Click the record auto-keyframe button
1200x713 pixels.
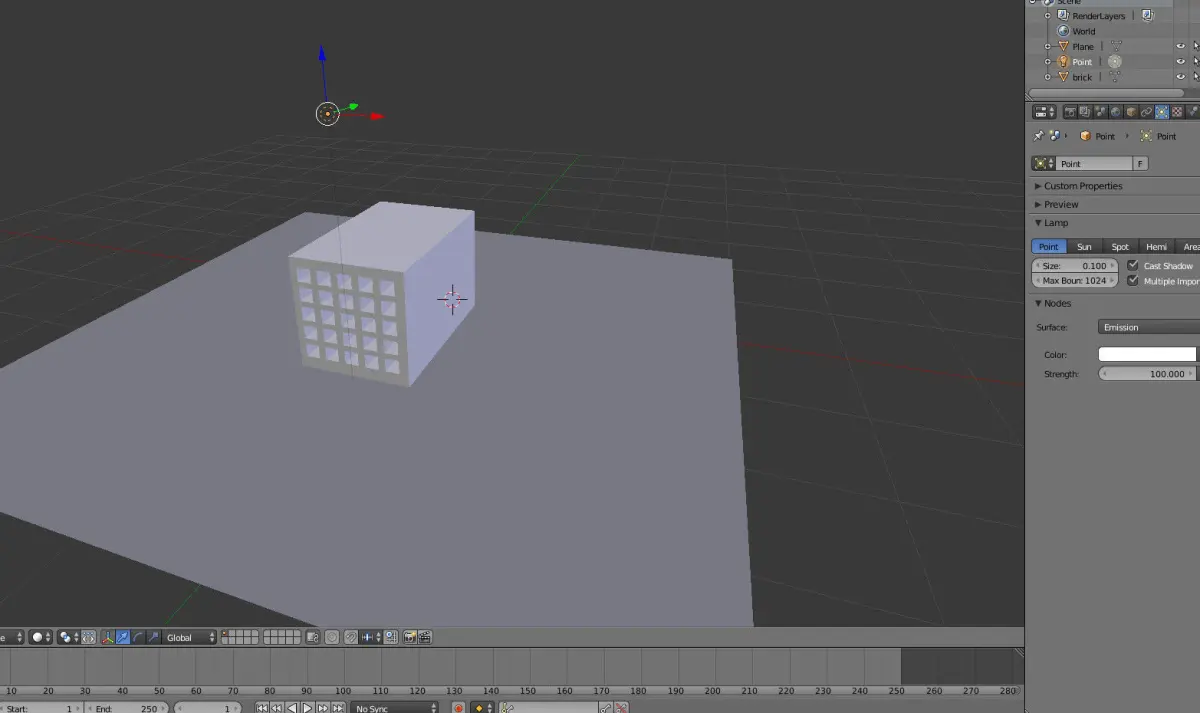[459, 709]
